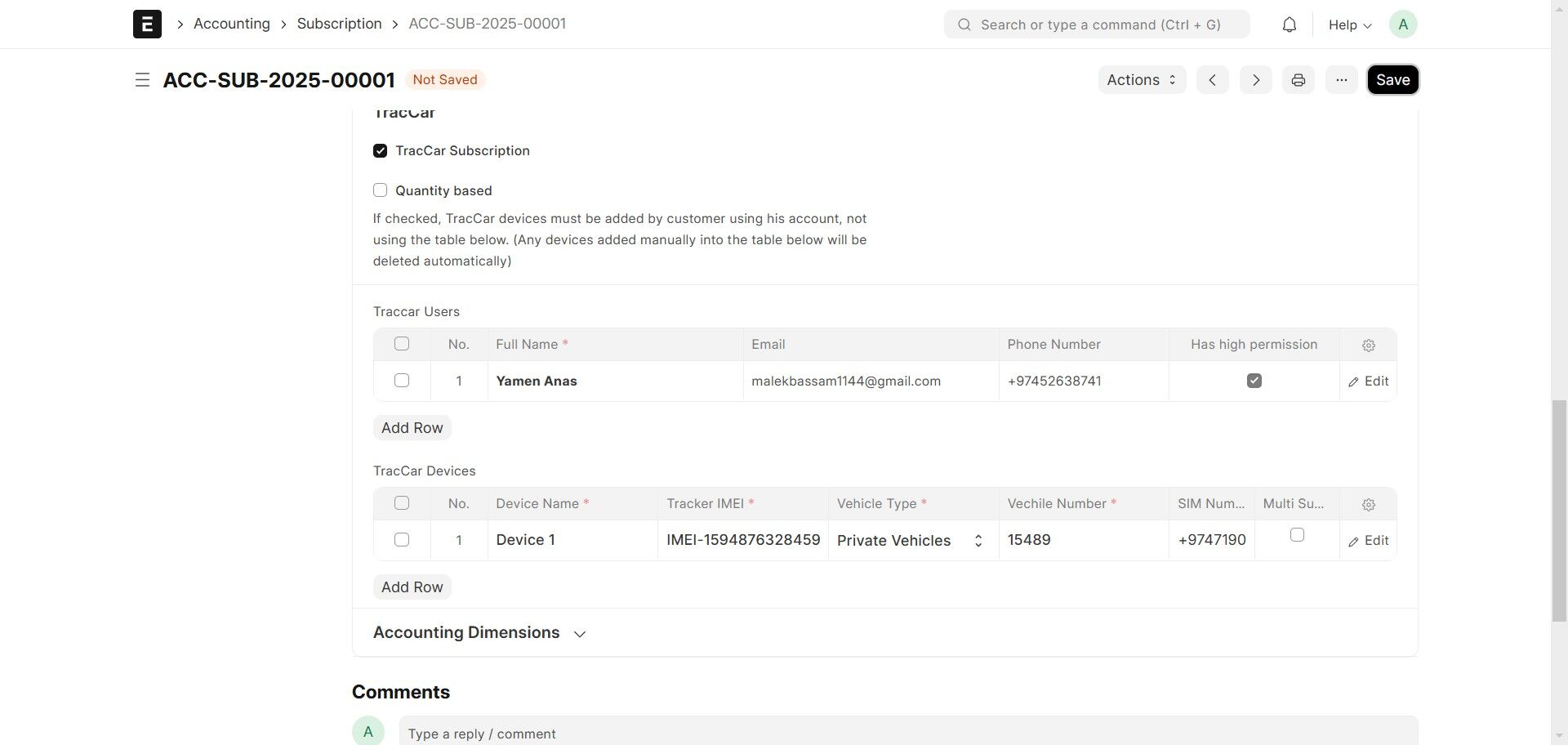
Task: Add Row to TracCar Devices table
Action: click(412, 587)
